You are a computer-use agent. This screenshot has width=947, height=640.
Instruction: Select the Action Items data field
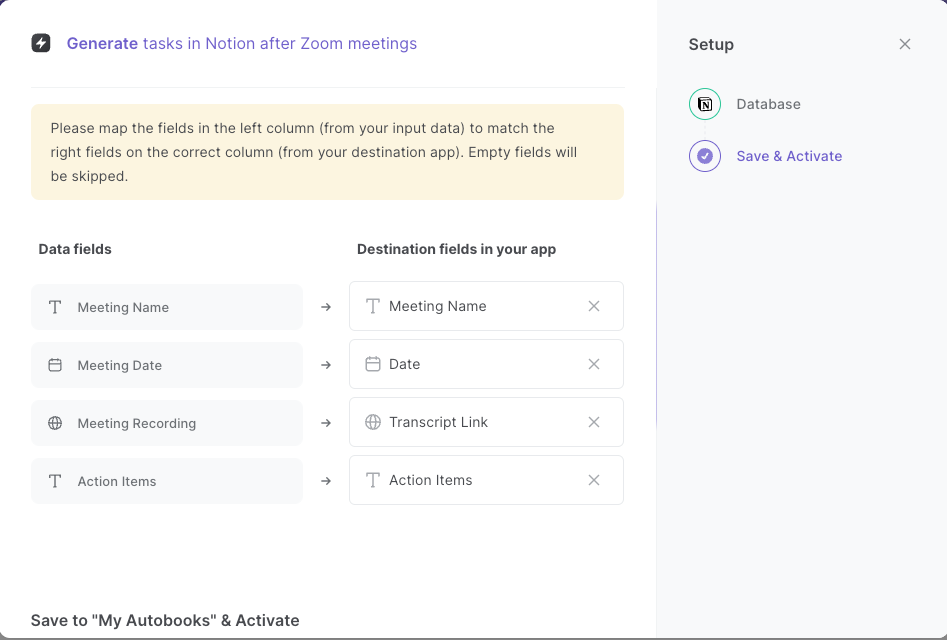tap(167, 481)
